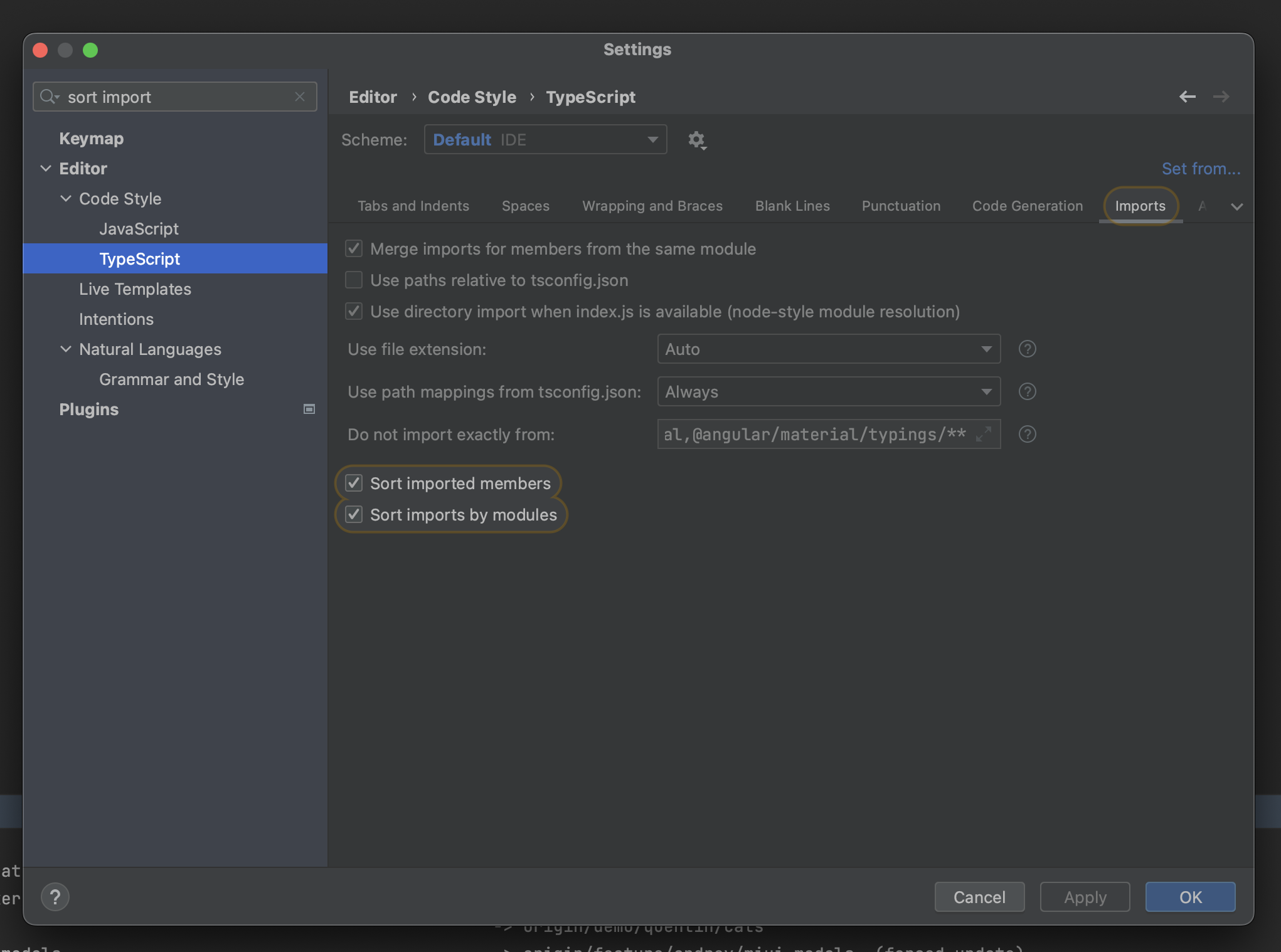Open help for path mappings option
Viewport: 1281px width, 952px height.
[x=1027, y=391]
